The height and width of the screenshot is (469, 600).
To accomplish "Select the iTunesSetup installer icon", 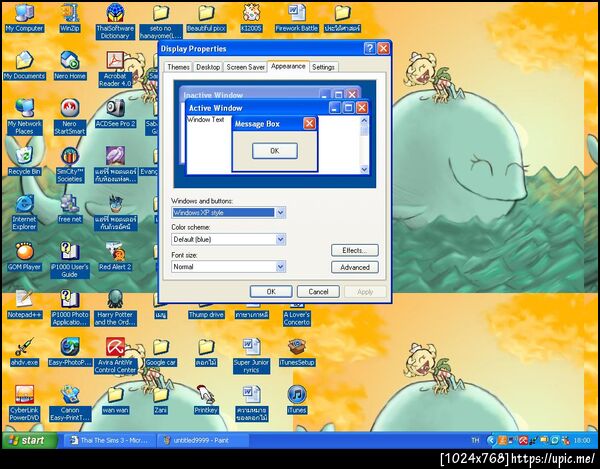I will pos(297,353).
